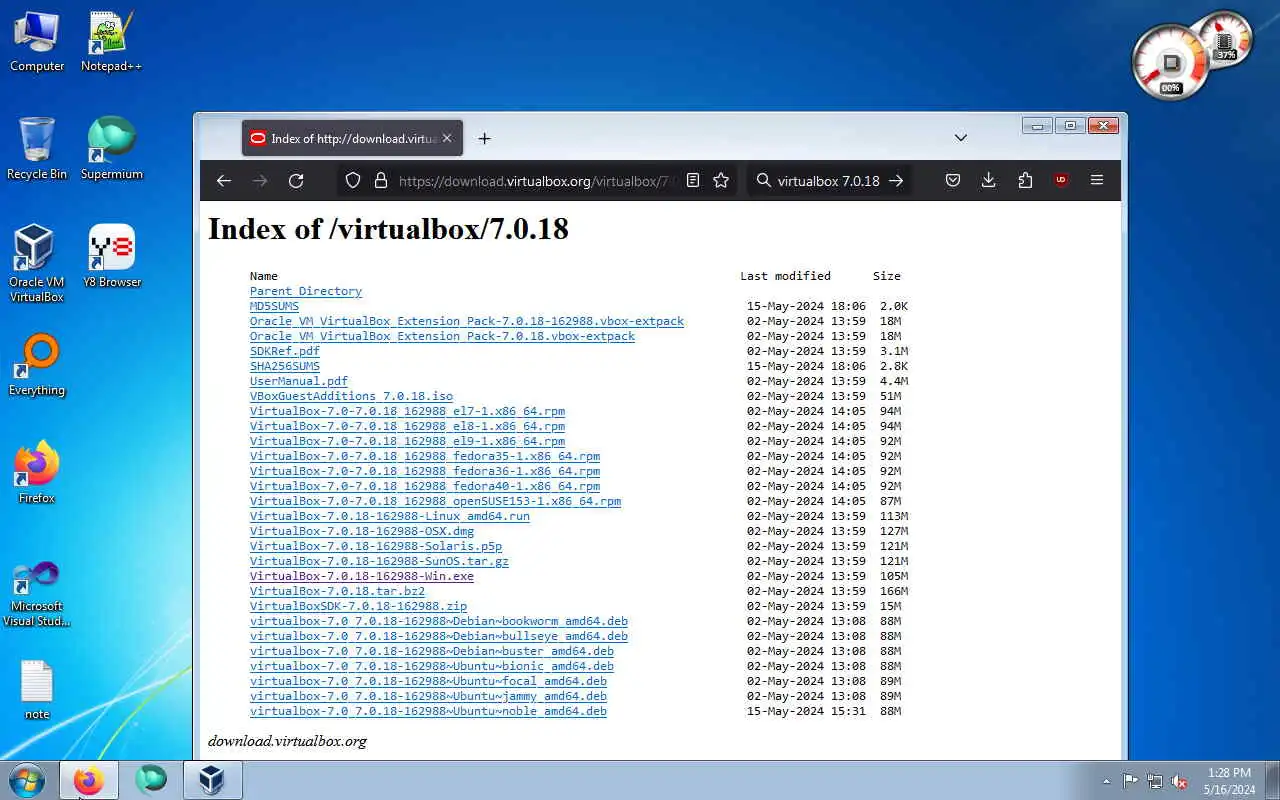Image resolution: width=1280 pixels, height=800 pixels.
Task: Download Oracle_VM_VirtualBox_Extension_Pack-7.0.18.vbox-extpack
Action: click(442, 336)
